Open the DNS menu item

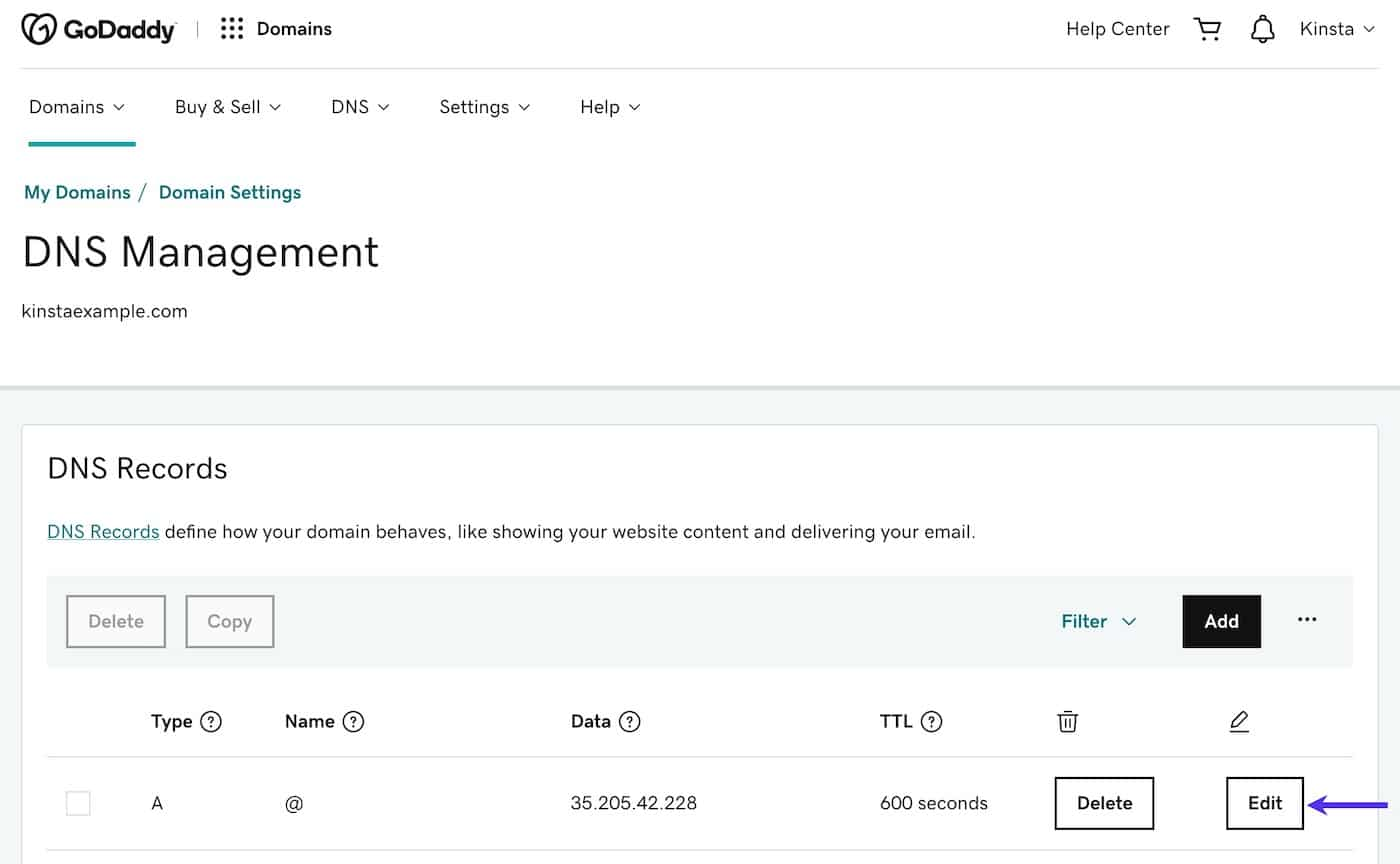point(360,107)
